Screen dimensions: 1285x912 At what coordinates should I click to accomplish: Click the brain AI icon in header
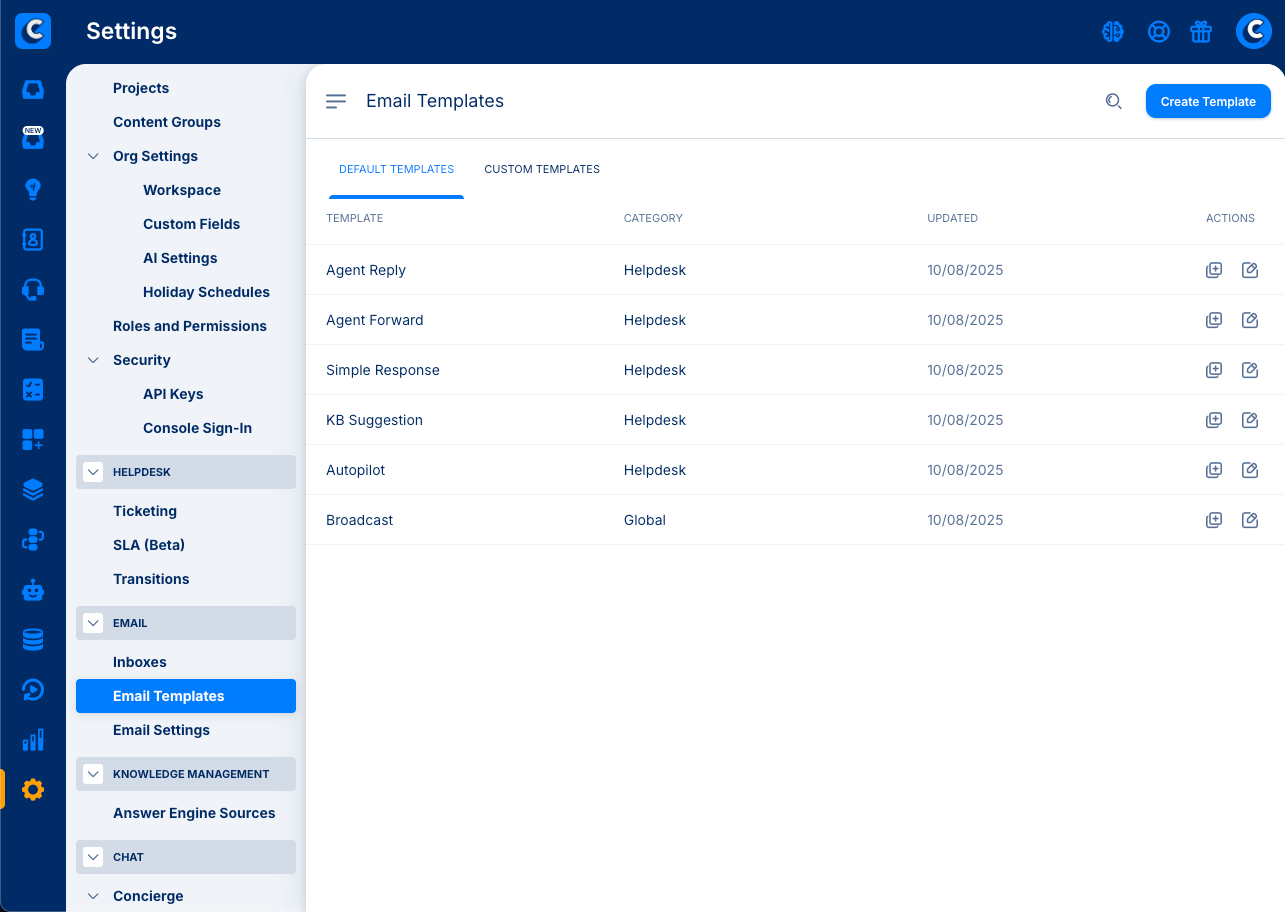[1113, 32]
